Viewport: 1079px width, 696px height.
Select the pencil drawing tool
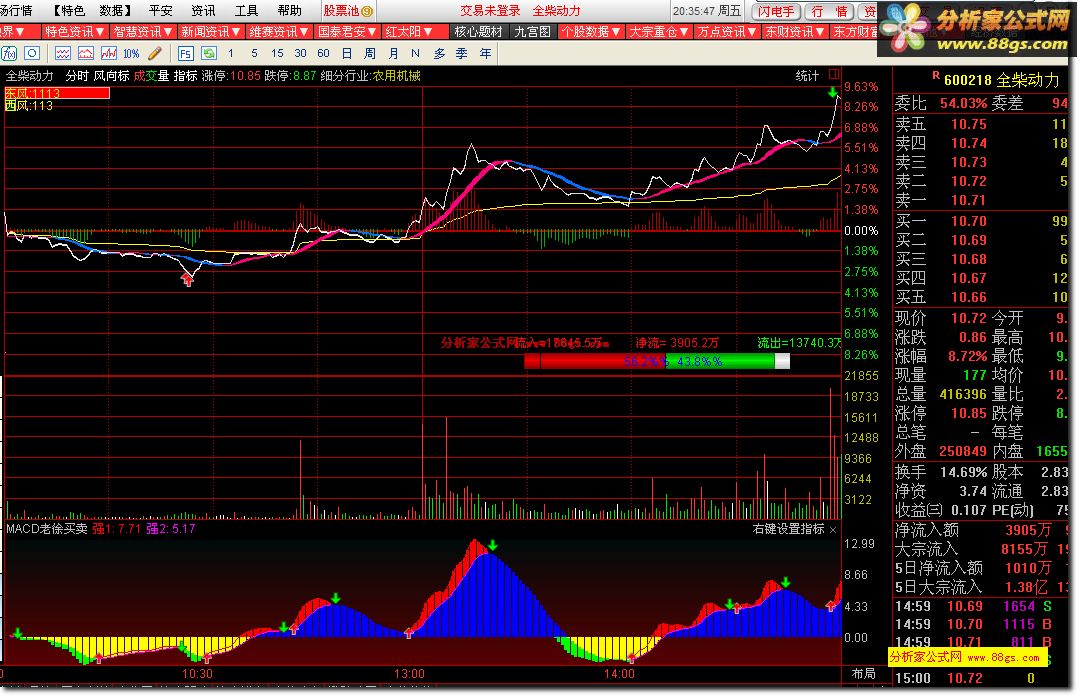coord(155,53)
